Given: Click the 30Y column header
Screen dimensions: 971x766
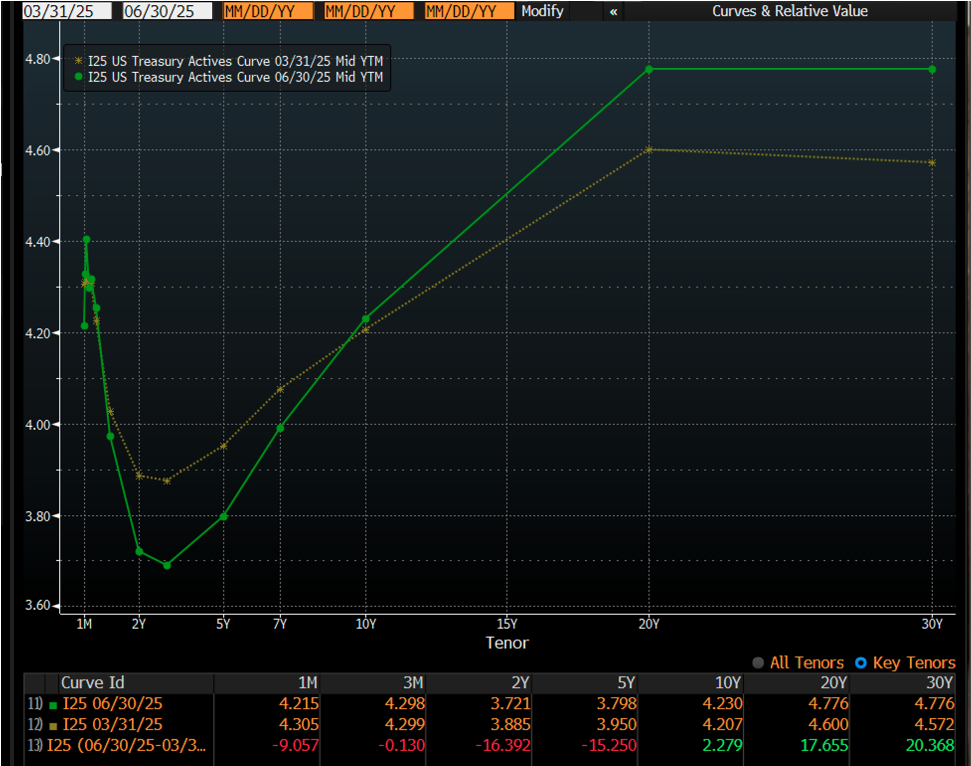Looking at the screenshot, I should click(x=939, y=682).
